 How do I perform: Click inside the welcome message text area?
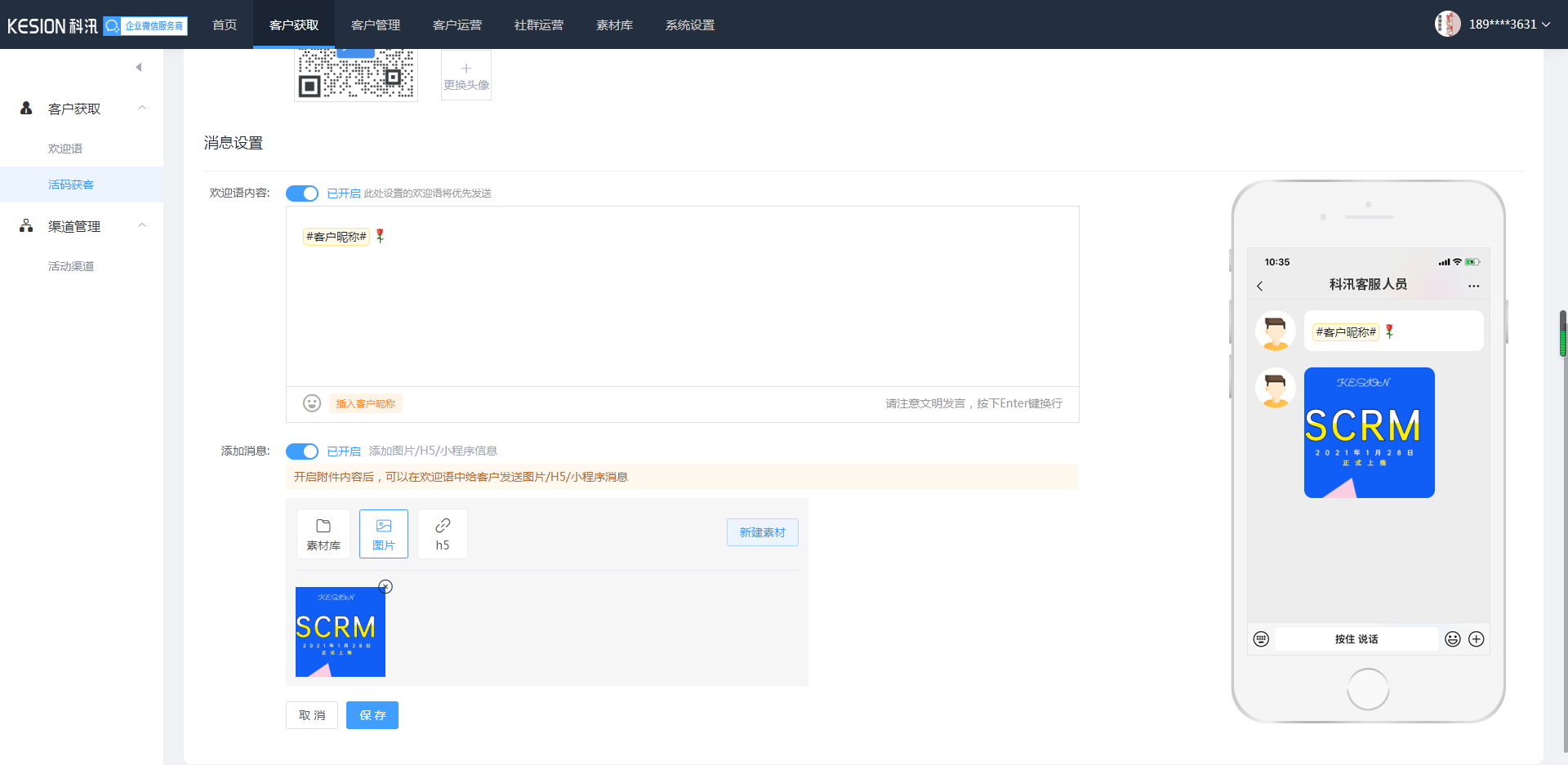(682, 310)
